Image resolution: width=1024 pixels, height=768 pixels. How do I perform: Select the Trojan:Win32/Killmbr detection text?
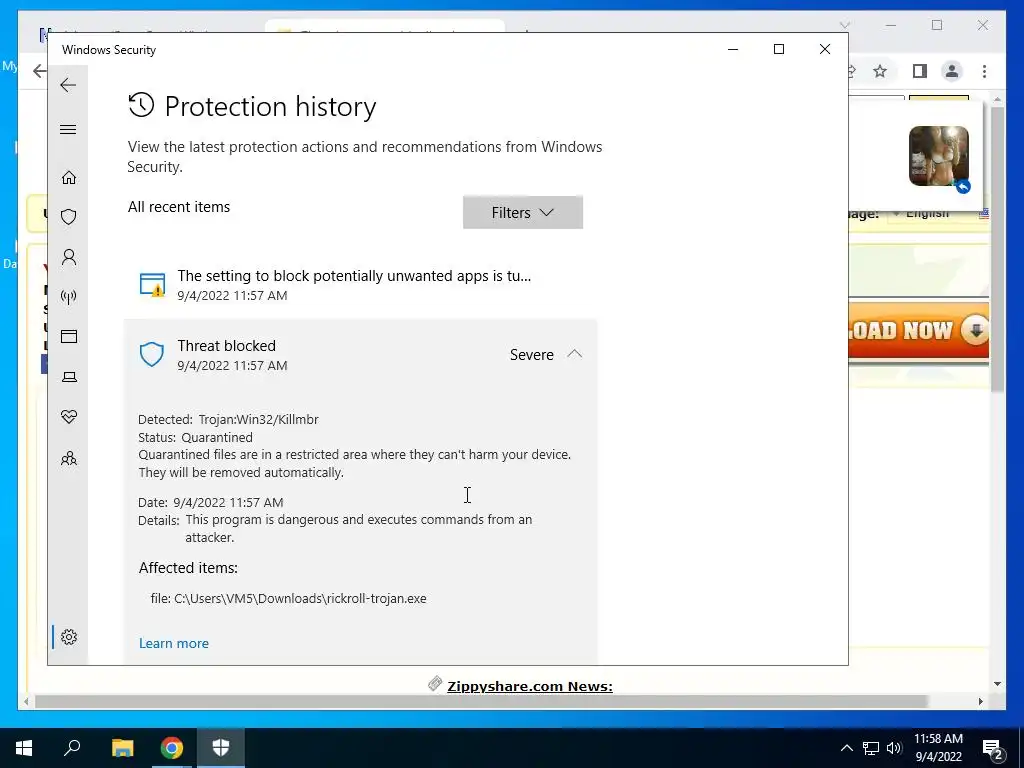tap(259, 419)
